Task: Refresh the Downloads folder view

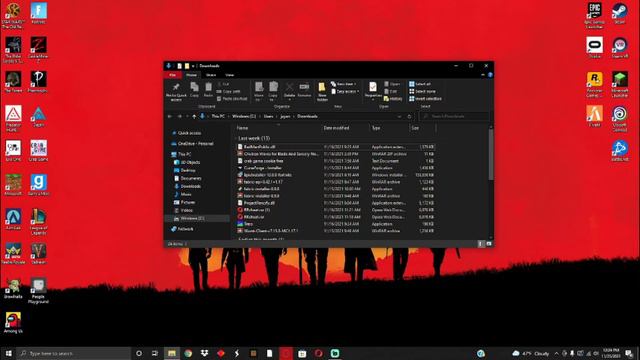Action: [409, 116]
